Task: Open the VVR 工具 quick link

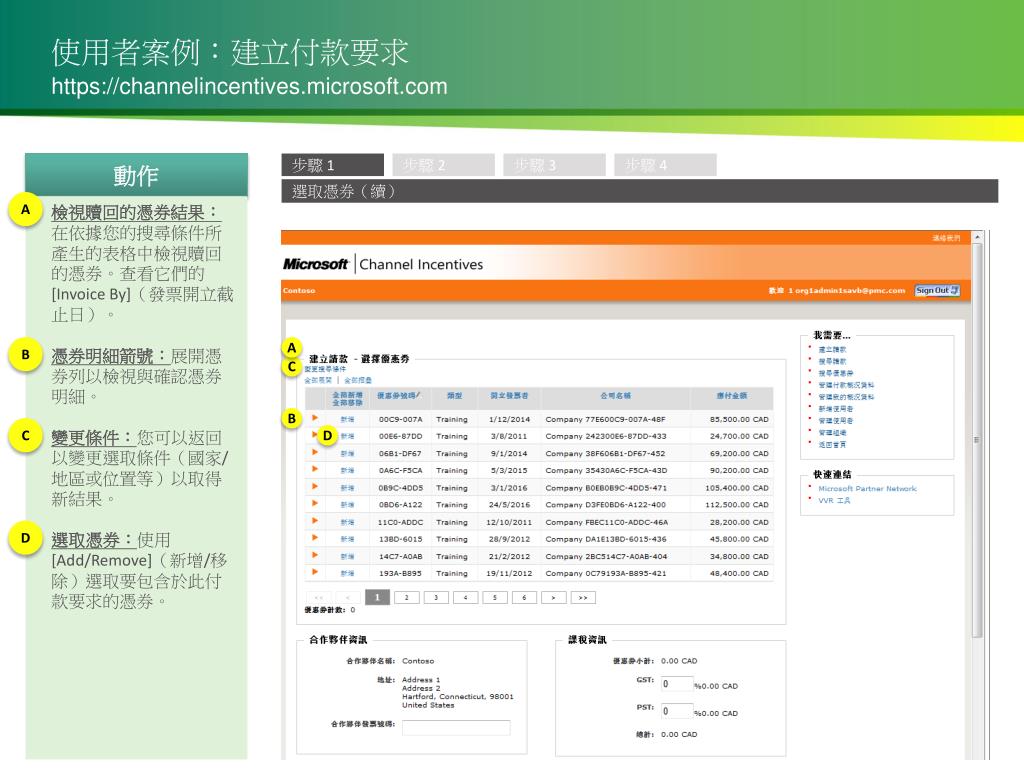Action: (834, 500)
